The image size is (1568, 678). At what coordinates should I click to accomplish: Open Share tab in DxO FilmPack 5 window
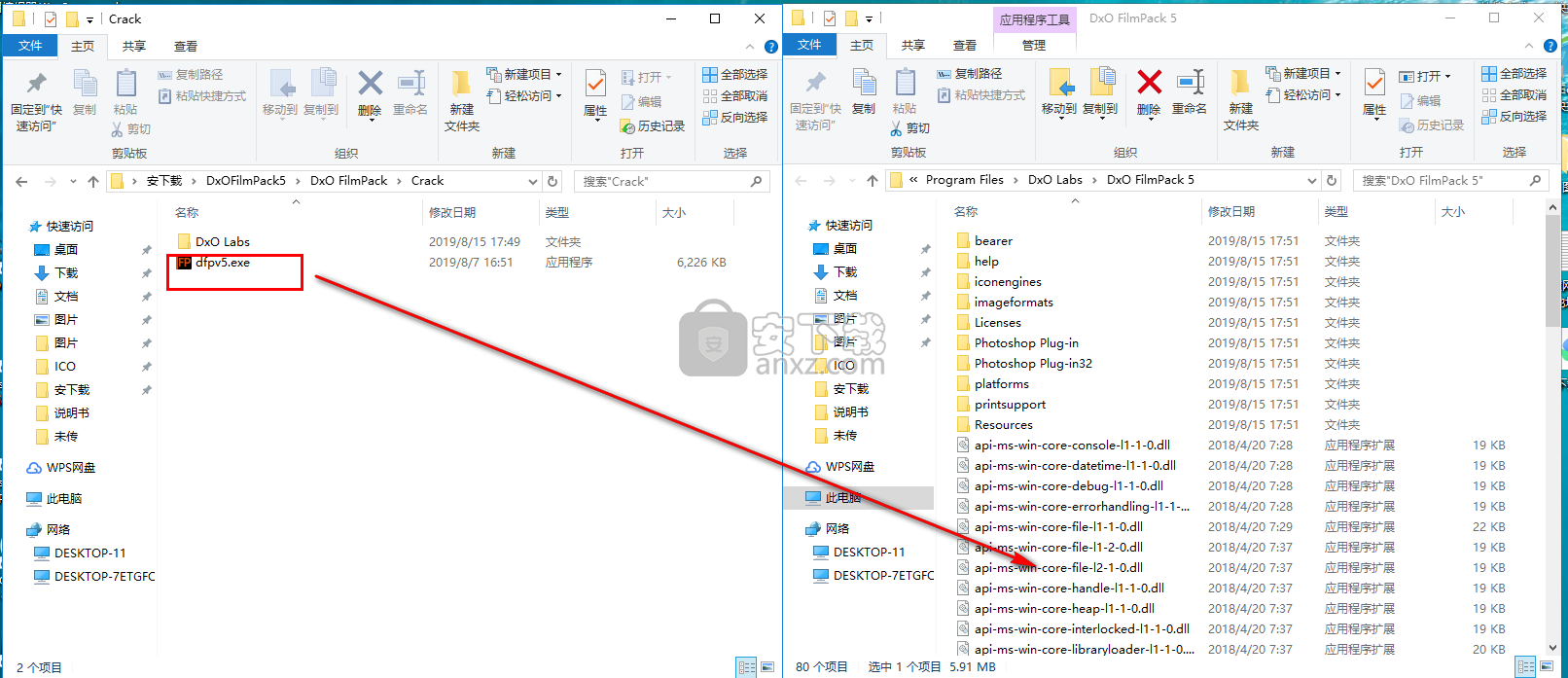913,45
